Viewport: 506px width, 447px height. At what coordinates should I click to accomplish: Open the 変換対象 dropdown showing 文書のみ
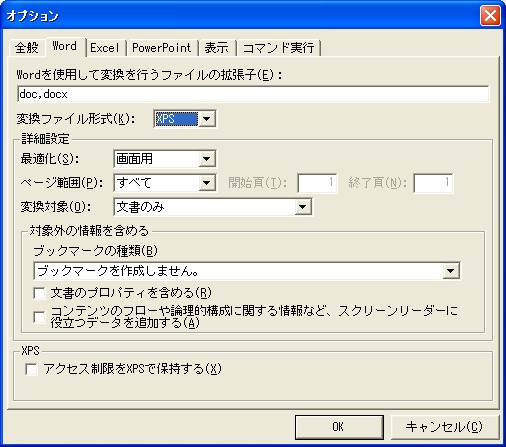213,207
